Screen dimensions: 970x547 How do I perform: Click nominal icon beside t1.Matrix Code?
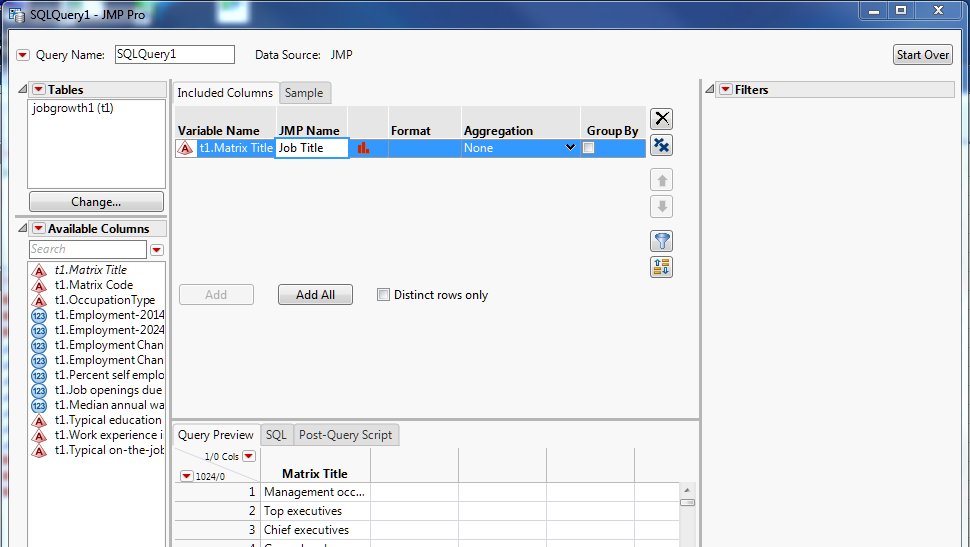pyautogui.click(x=39, y=285)
